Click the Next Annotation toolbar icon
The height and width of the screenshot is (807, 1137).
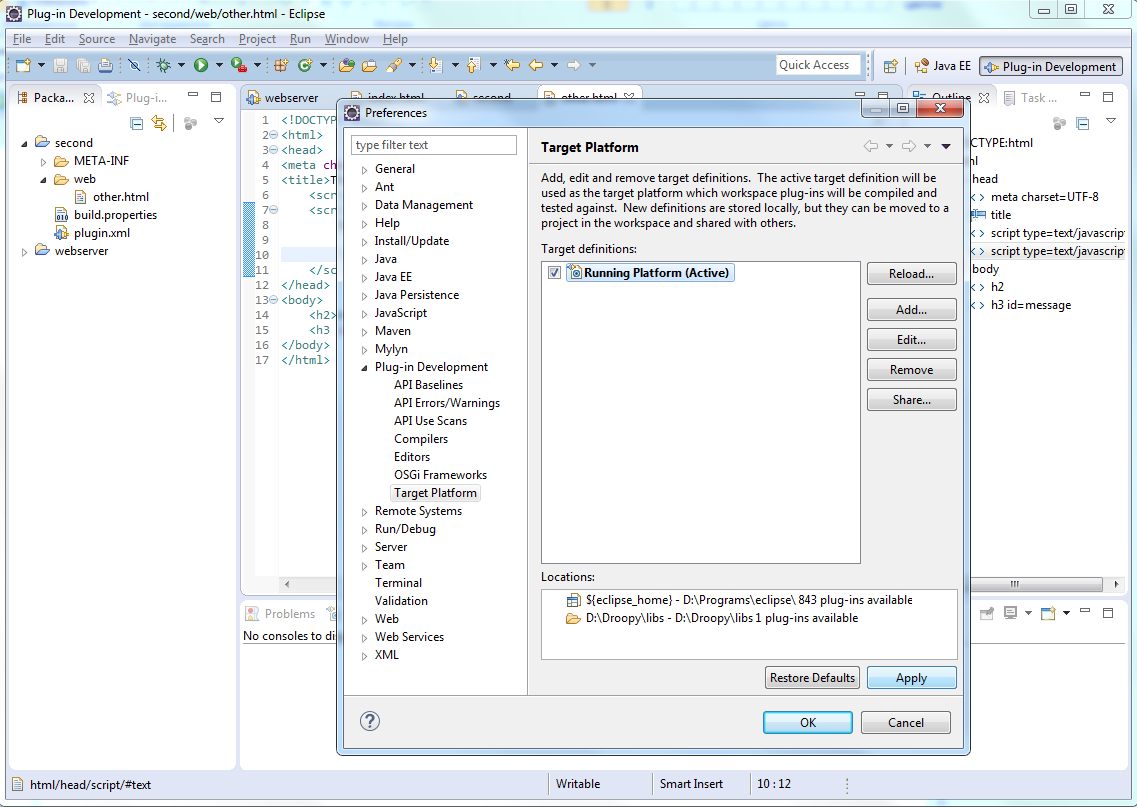click(x=435, y=65)
